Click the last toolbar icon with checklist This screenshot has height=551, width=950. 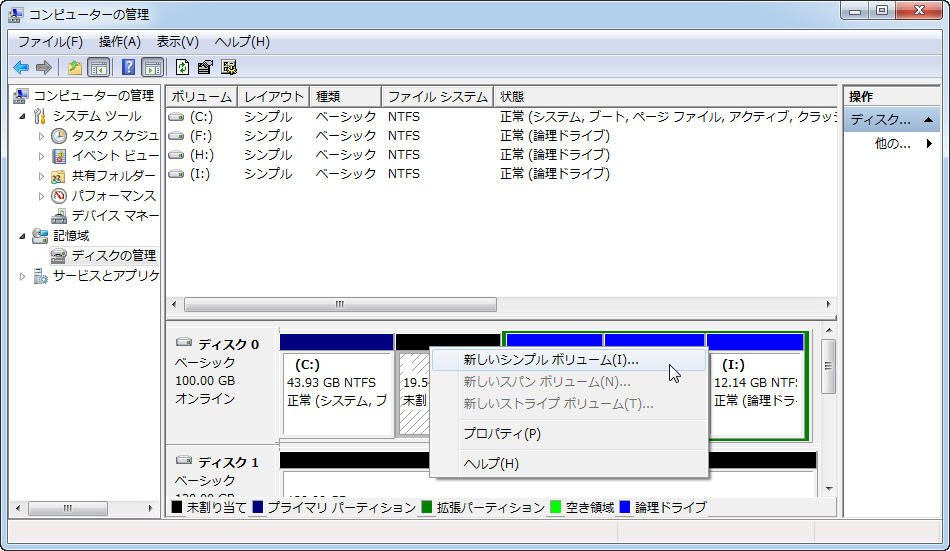(229, 67)
